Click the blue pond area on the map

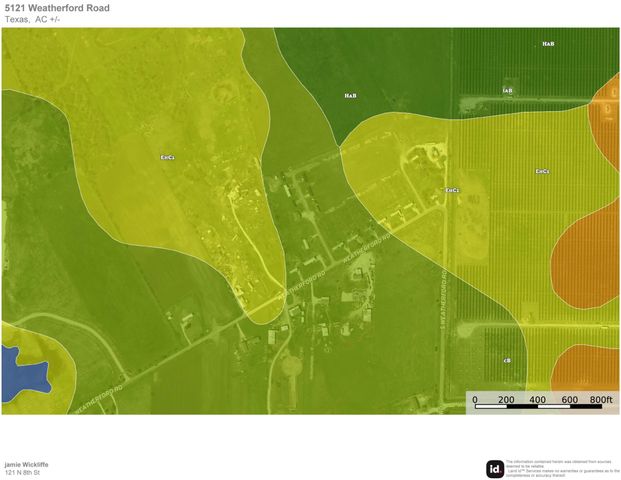22,369
